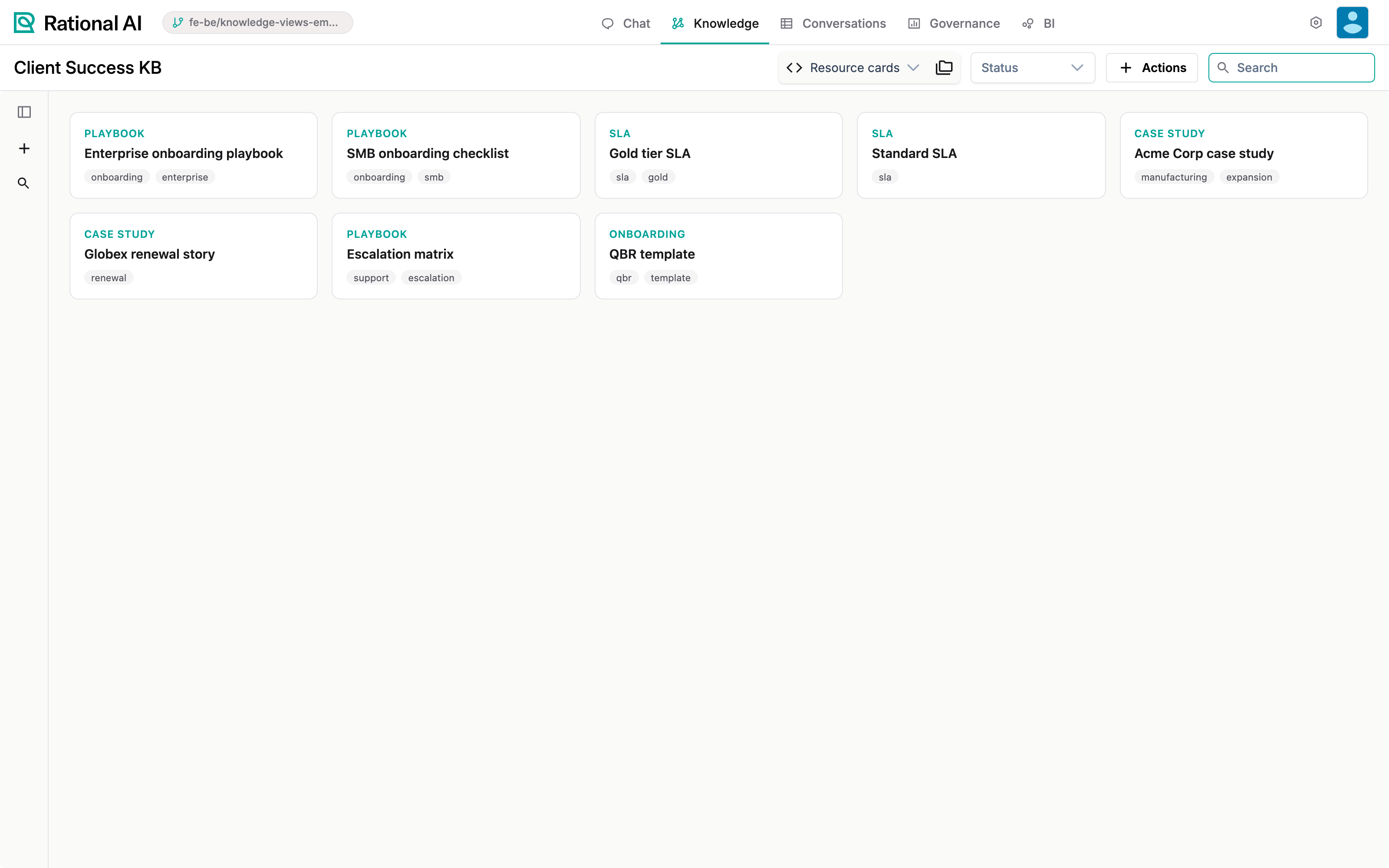Click the Resource cards chevron arrow

tap(913, 68)
